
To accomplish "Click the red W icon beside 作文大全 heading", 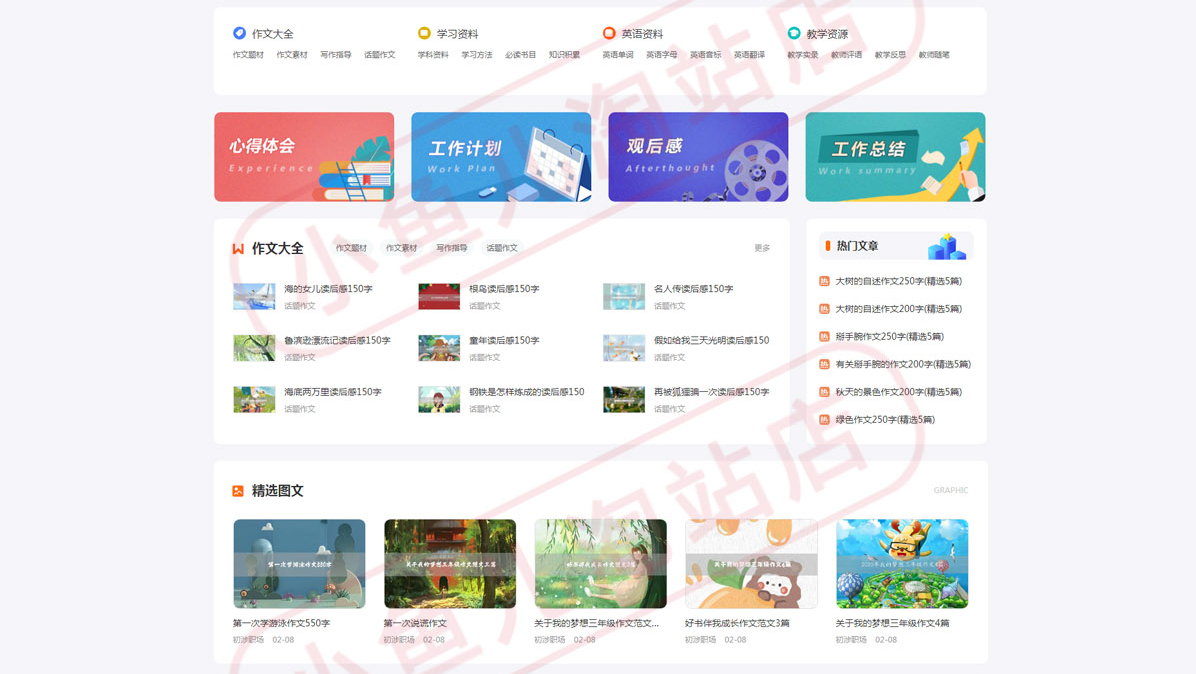I will click(x=238, y=248).
